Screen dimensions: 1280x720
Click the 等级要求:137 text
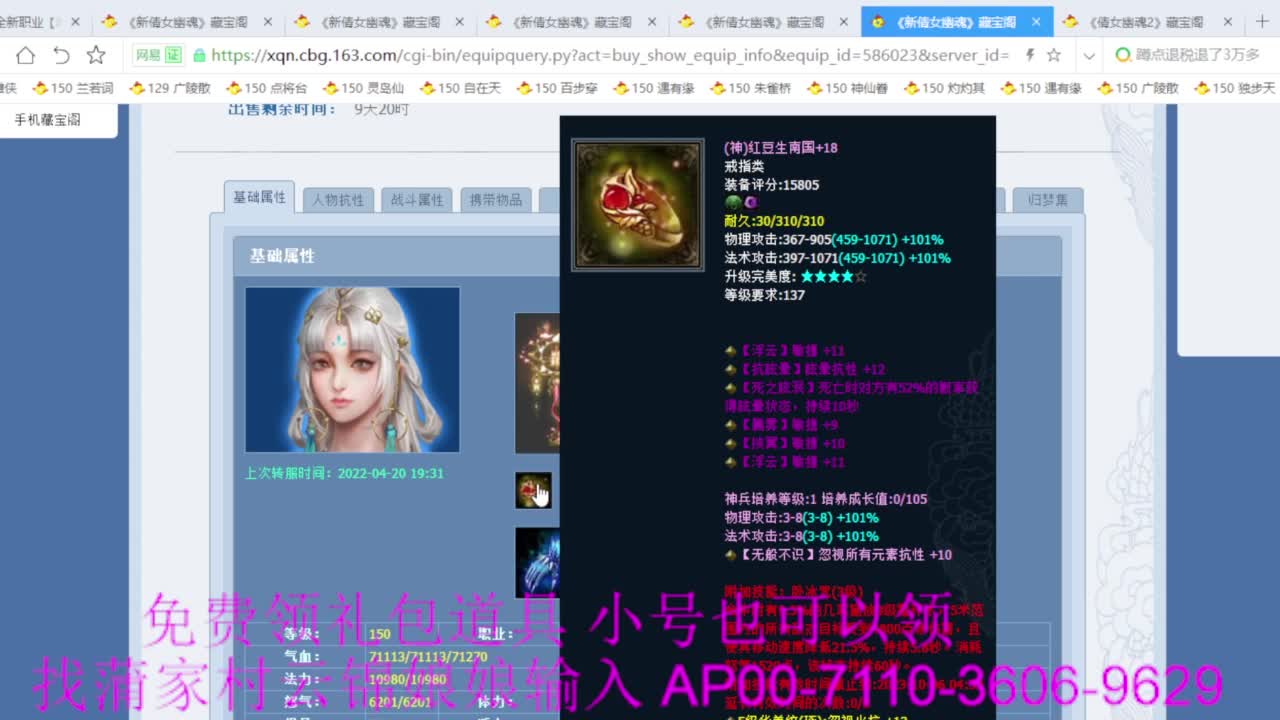[x=764, y=295]
